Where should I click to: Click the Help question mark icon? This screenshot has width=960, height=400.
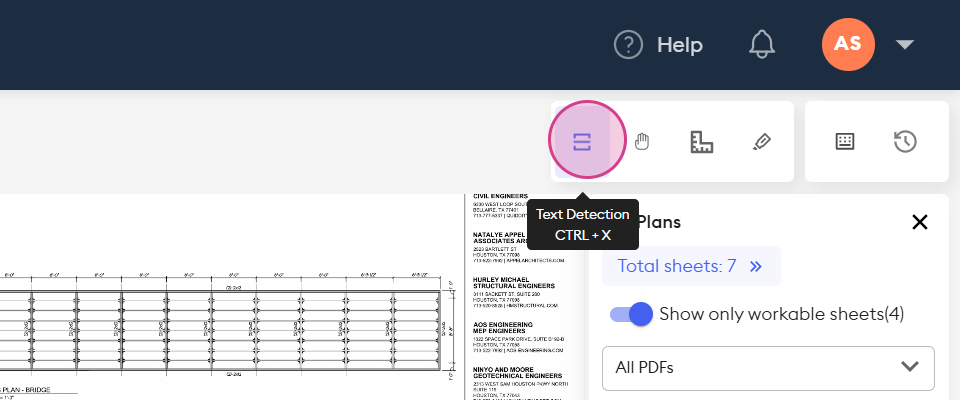[628, 45]
